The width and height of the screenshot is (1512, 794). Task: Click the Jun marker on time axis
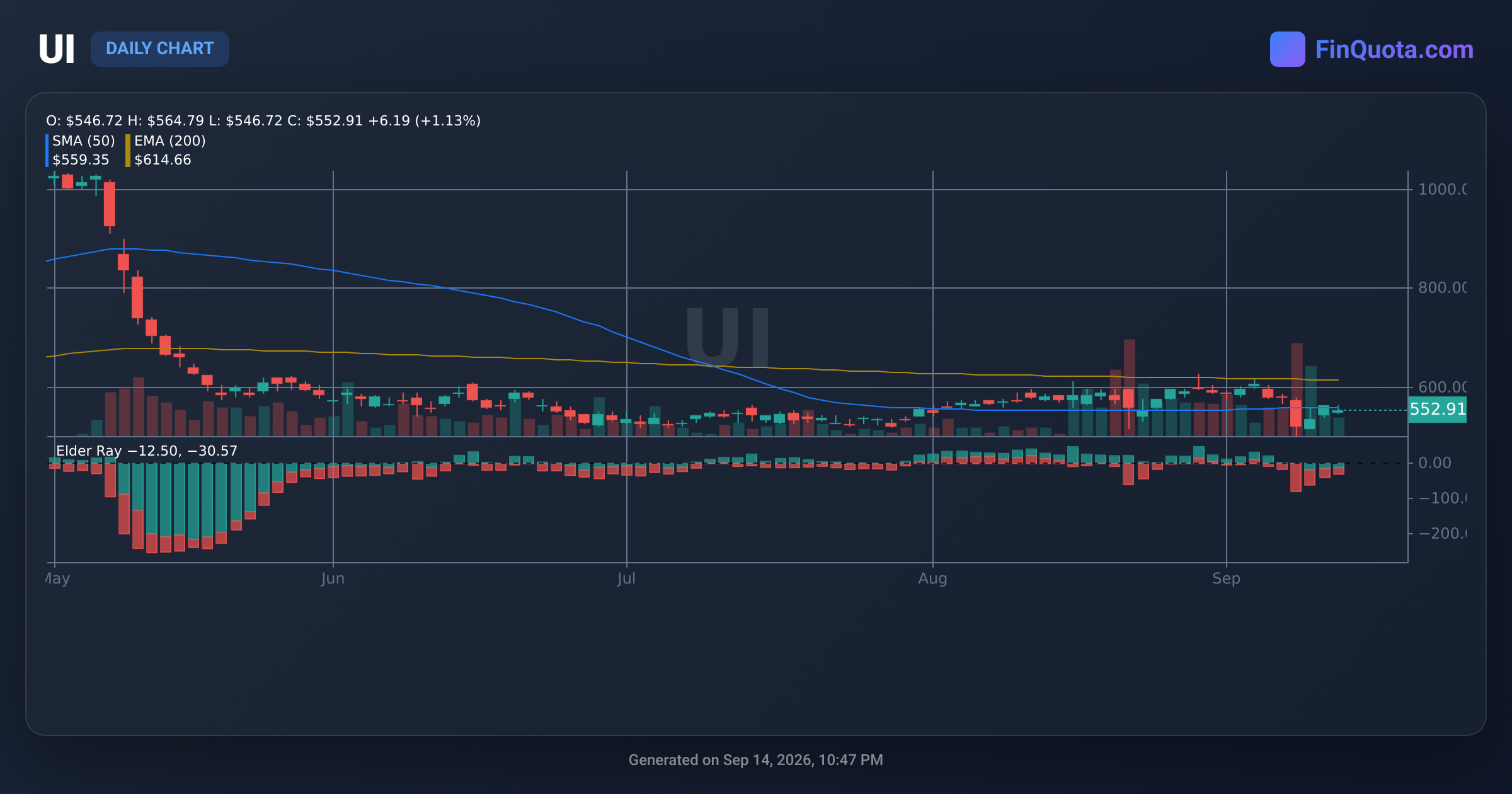tap(333, 578)
